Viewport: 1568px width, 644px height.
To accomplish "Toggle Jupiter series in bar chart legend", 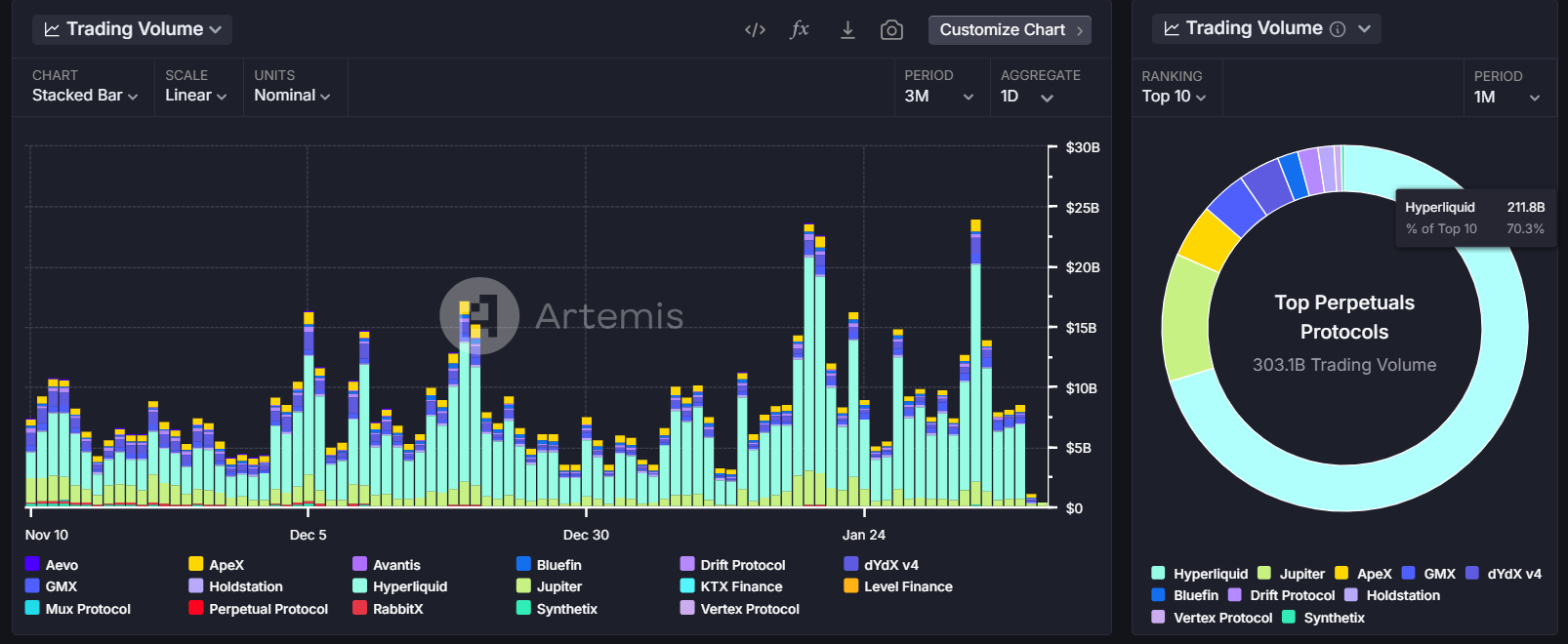I will point(558,586).
